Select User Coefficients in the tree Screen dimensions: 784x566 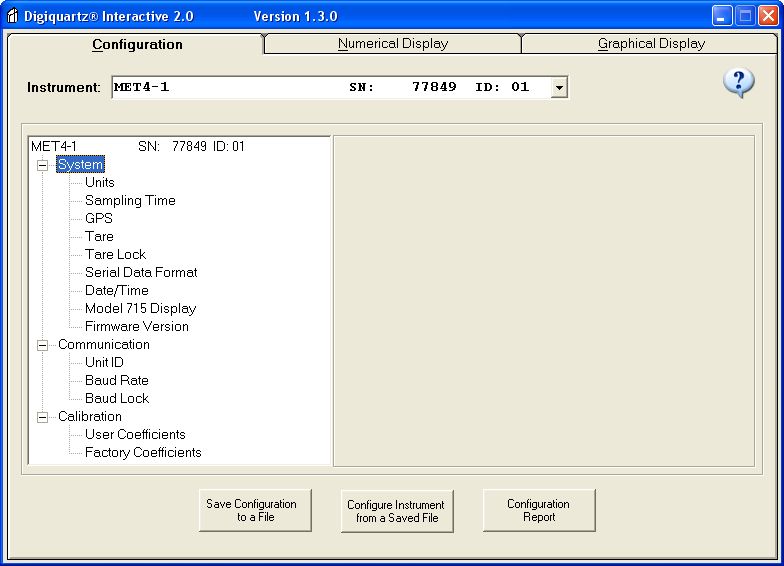[x=135, y=434]
